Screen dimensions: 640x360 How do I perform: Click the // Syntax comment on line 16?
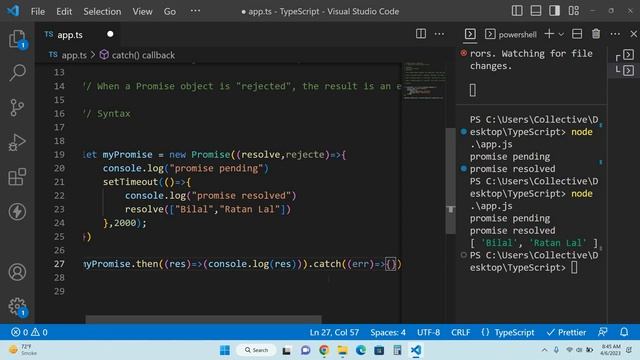[x=107, y=113]
